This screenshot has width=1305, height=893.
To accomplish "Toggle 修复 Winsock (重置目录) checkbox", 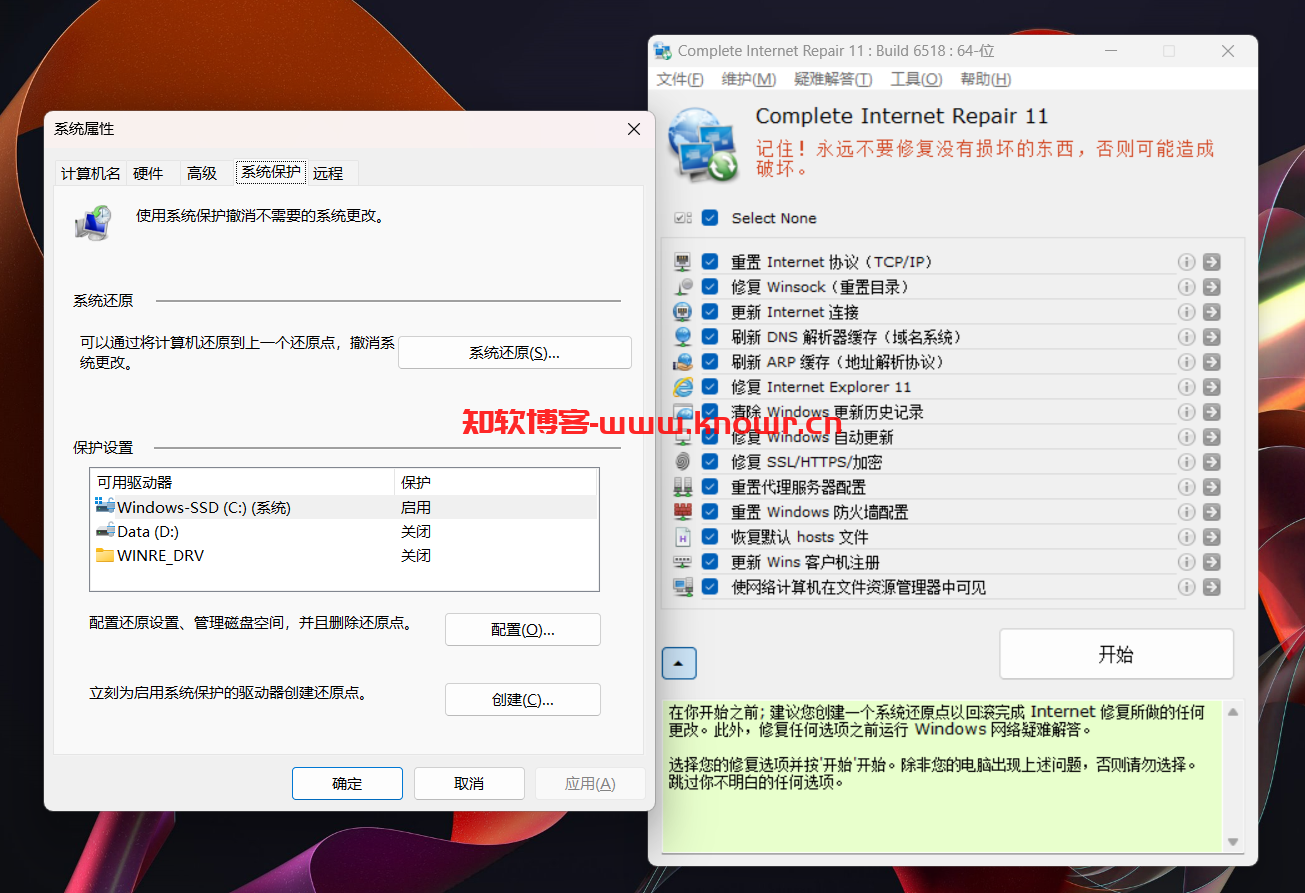I will pos(710,287).
